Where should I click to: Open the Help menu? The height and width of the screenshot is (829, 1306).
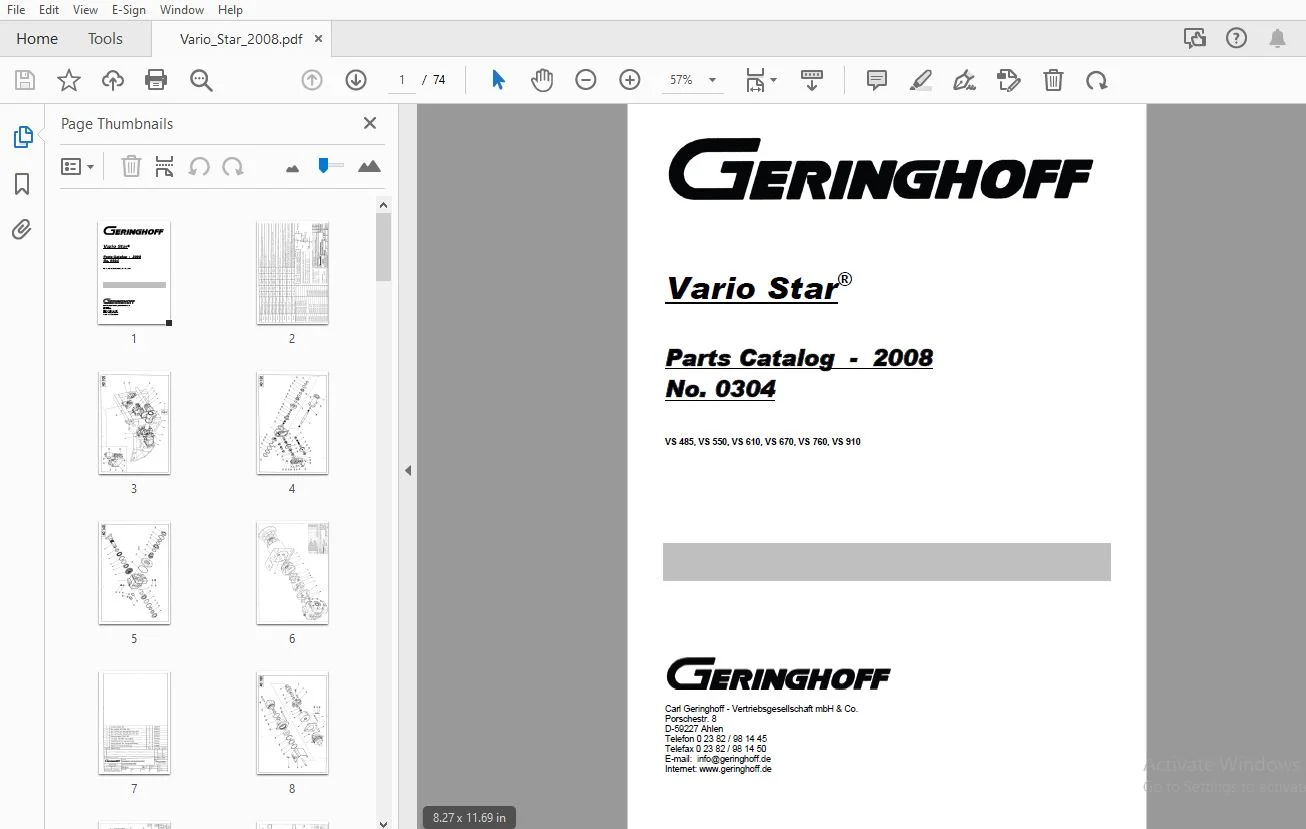230,9
